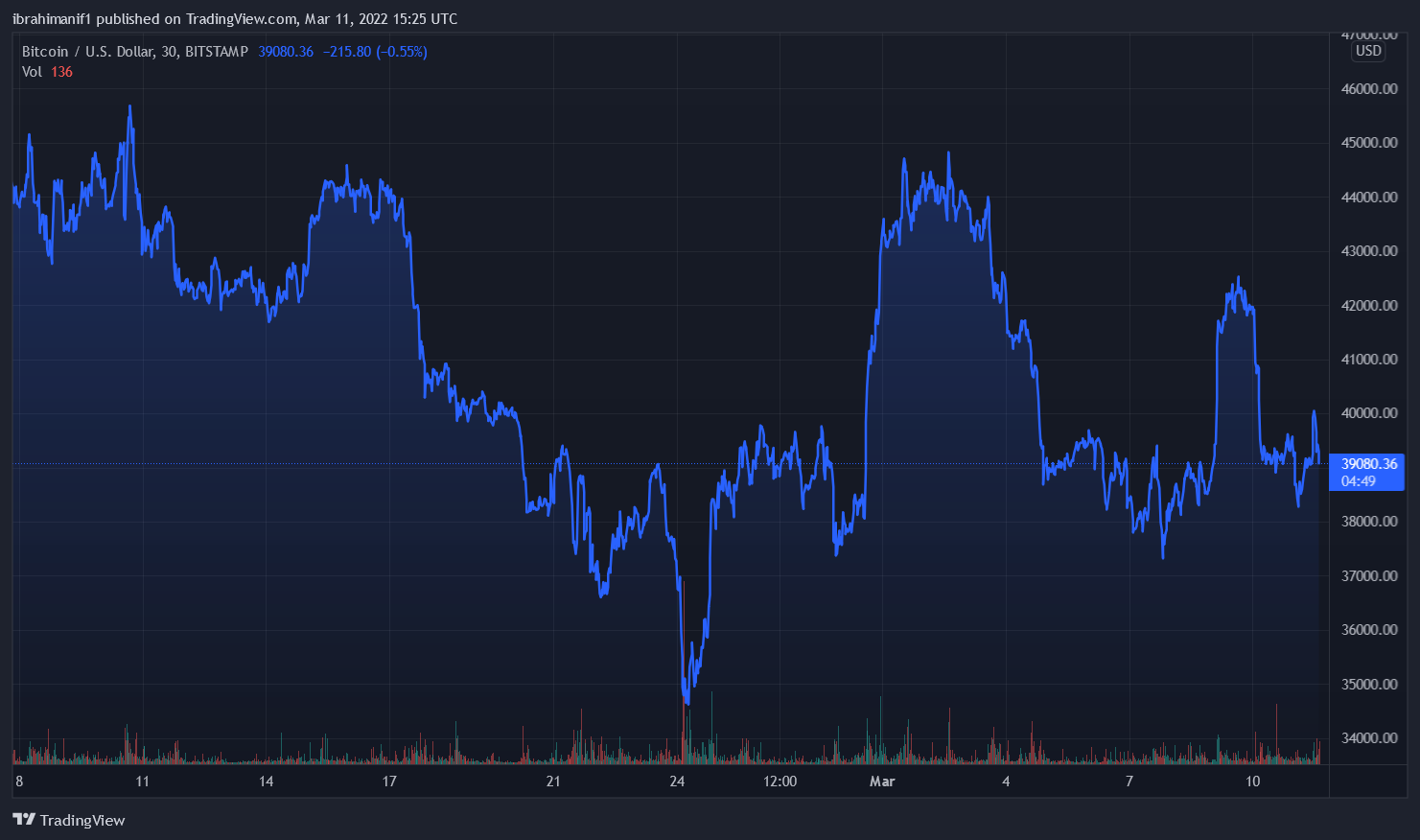Click the 04:49 bar countdown timer
This screenshot has width=1420, height=840.
(x=1359, y=481)
